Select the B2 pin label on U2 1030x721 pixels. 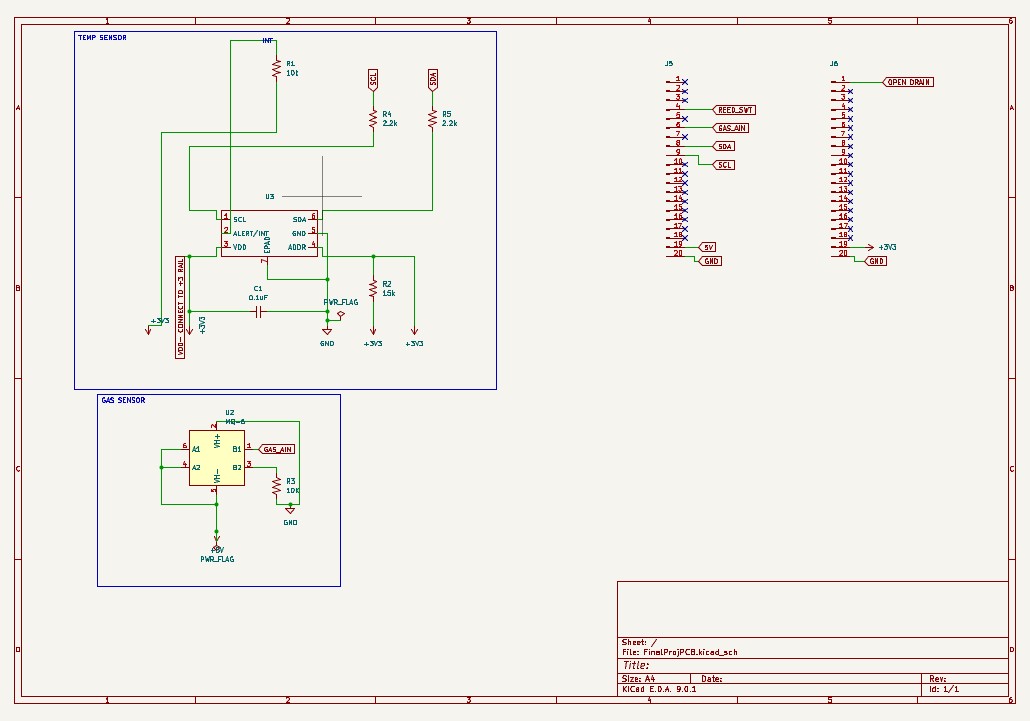[x=237, y=468]
